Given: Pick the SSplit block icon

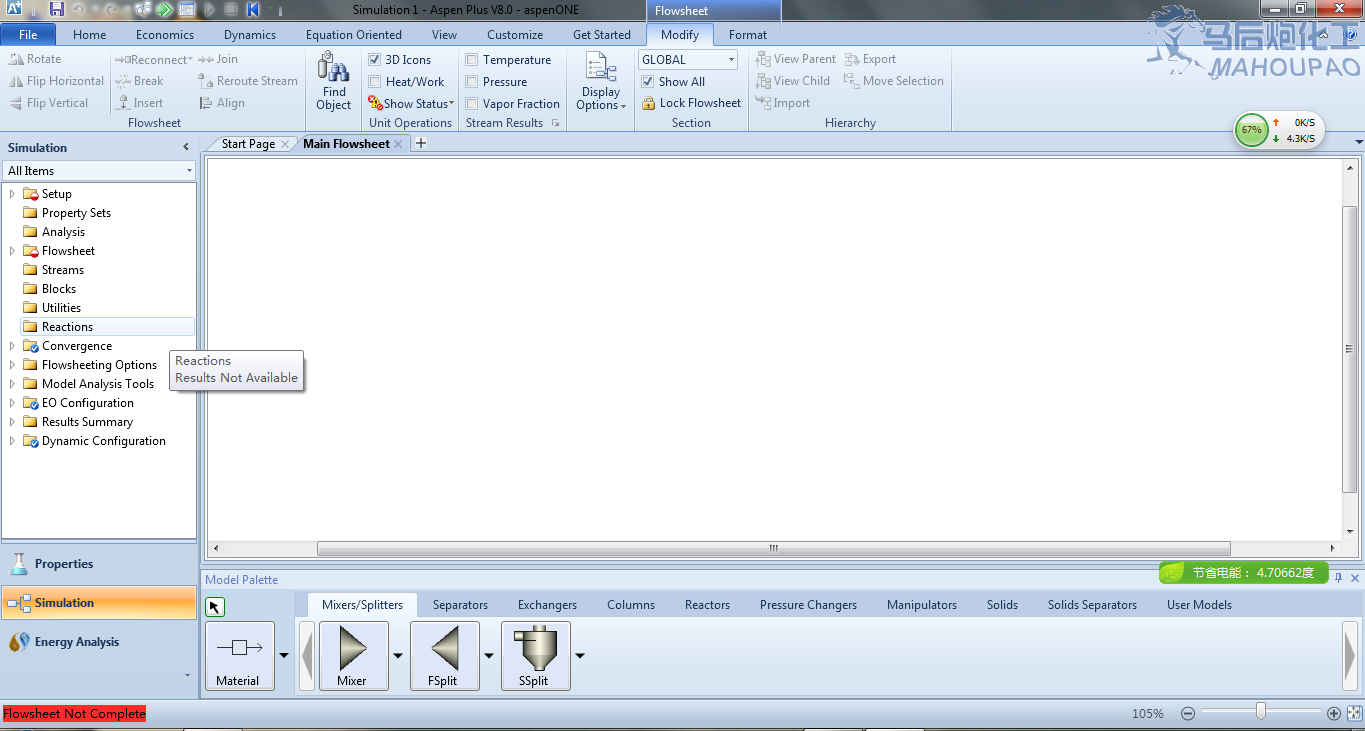Looking at the screenshot, I should (534, 648).
